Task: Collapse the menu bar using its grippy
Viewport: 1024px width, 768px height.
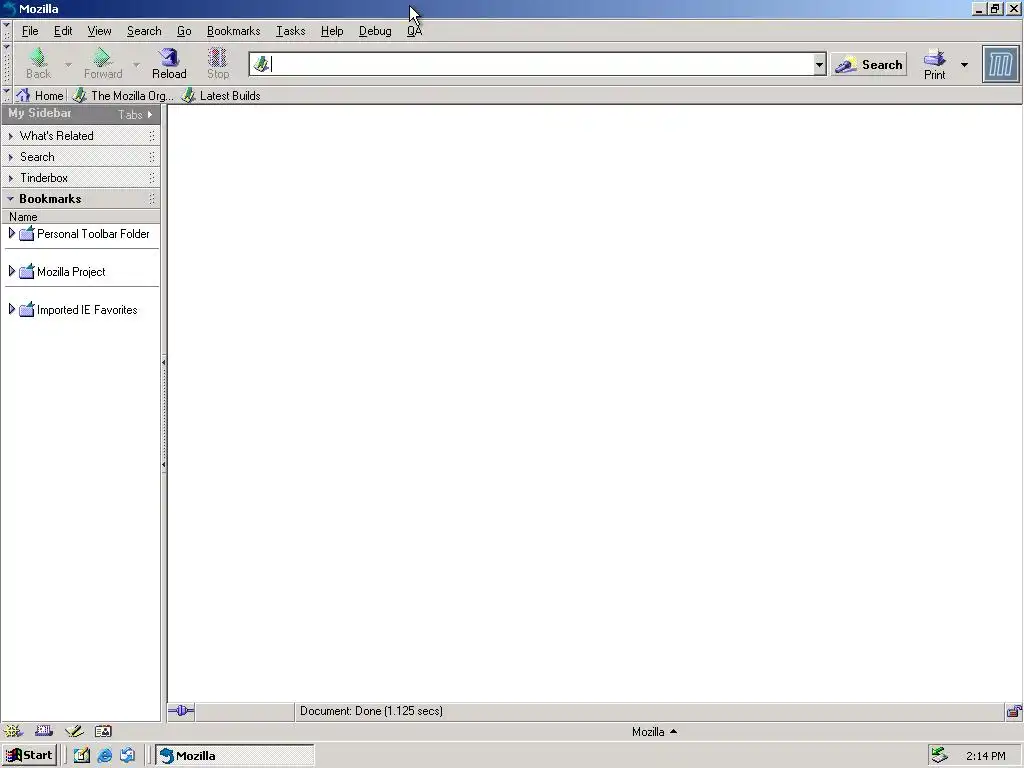Action: pyautogui.click(x=7, y=31)
